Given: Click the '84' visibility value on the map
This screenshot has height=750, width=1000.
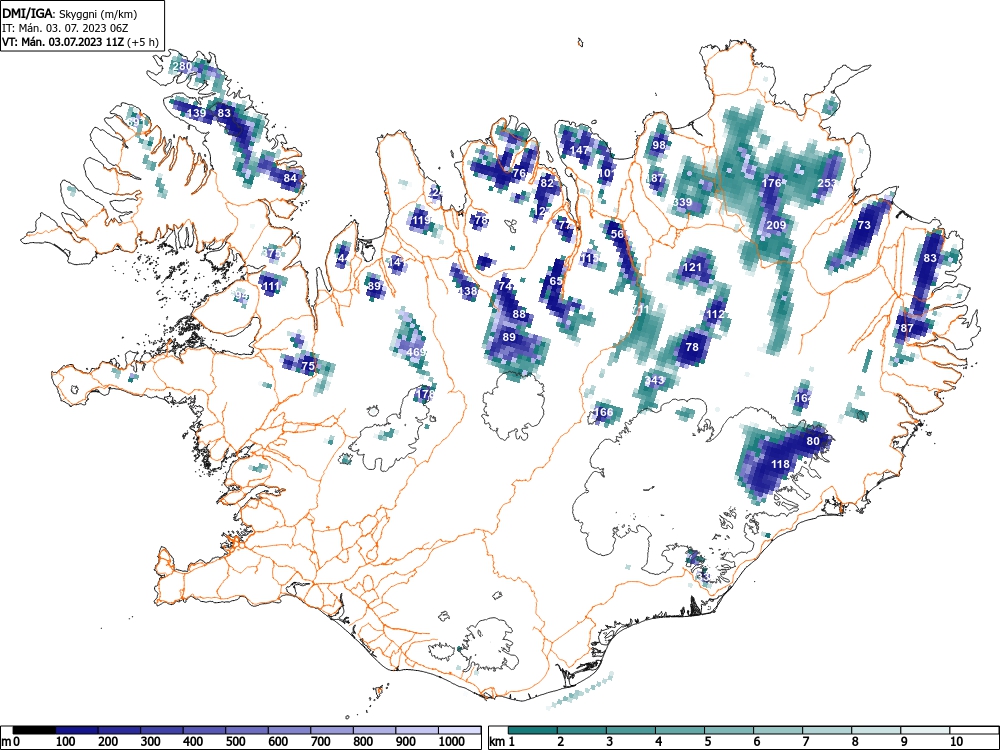Looking at the screenshot, I should click(x=290, y=178).
